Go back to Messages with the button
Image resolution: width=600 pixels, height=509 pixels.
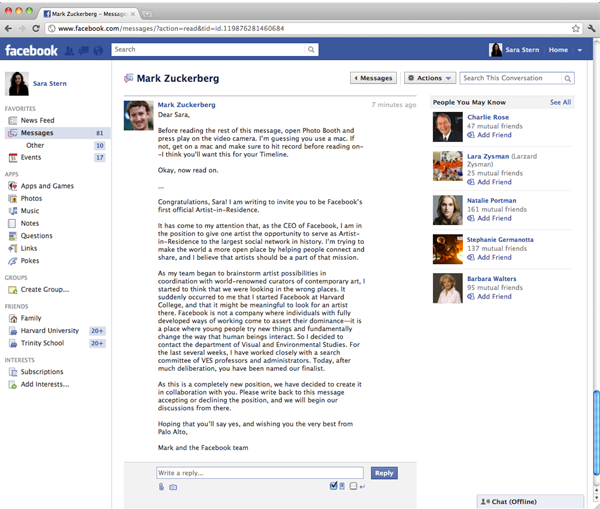point(373,78)
